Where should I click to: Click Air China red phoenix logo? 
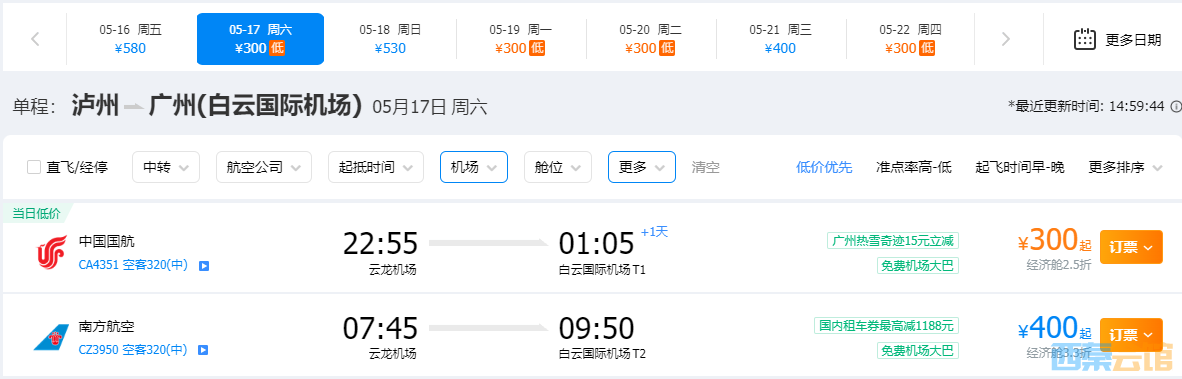click(51, 252)
